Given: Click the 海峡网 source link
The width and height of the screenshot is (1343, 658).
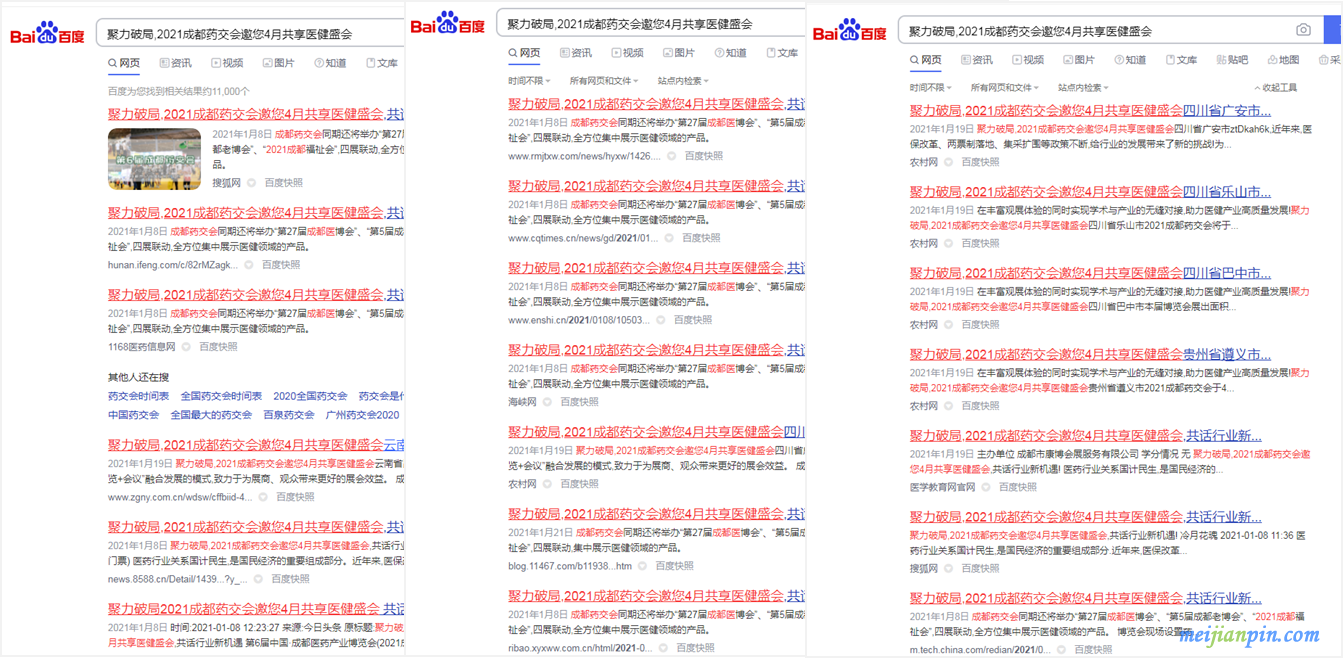Looking at the screenshot, I should point(522,402).
